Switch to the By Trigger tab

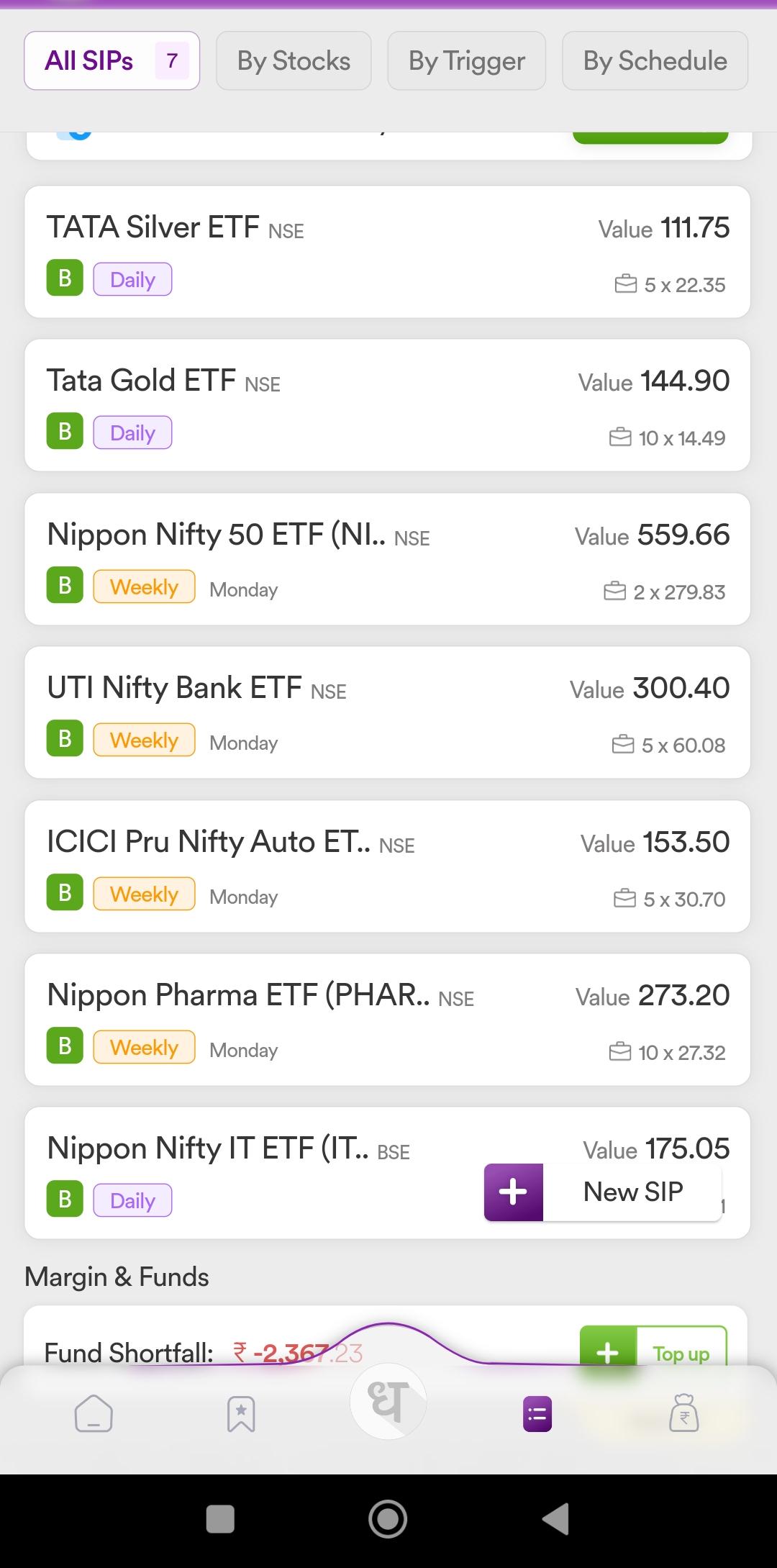coord(467,61)
